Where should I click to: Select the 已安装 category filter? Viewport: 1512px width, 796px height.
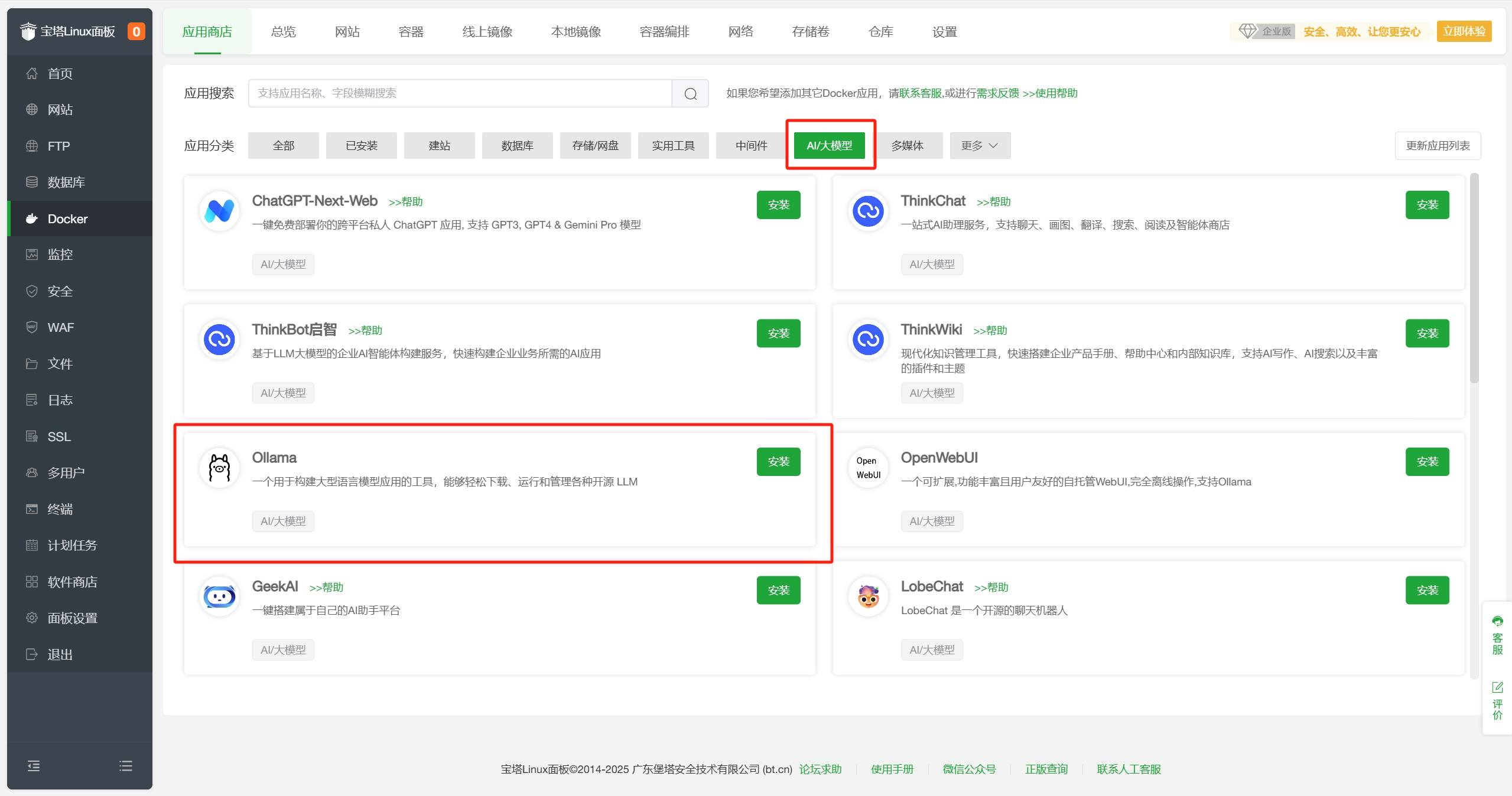point(361,146)
